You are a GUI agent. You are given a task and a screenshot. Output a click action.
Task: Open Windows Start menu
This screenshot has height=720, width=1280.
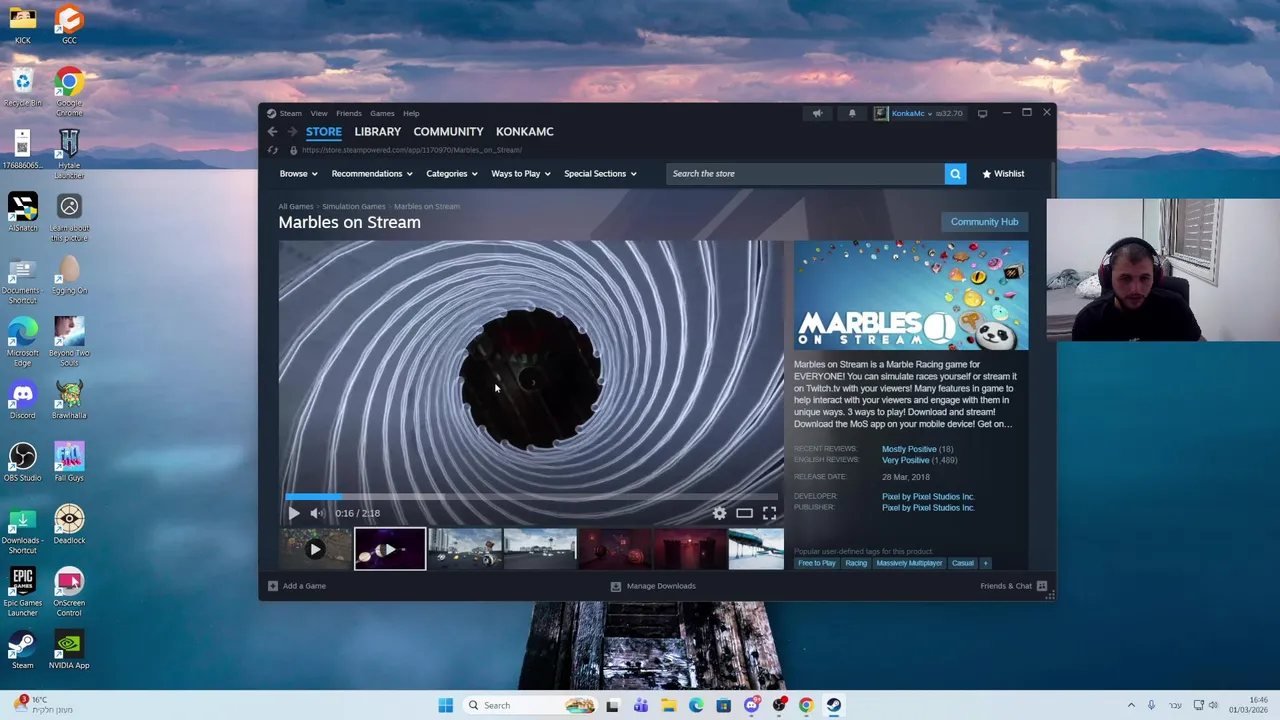point(445,705)
